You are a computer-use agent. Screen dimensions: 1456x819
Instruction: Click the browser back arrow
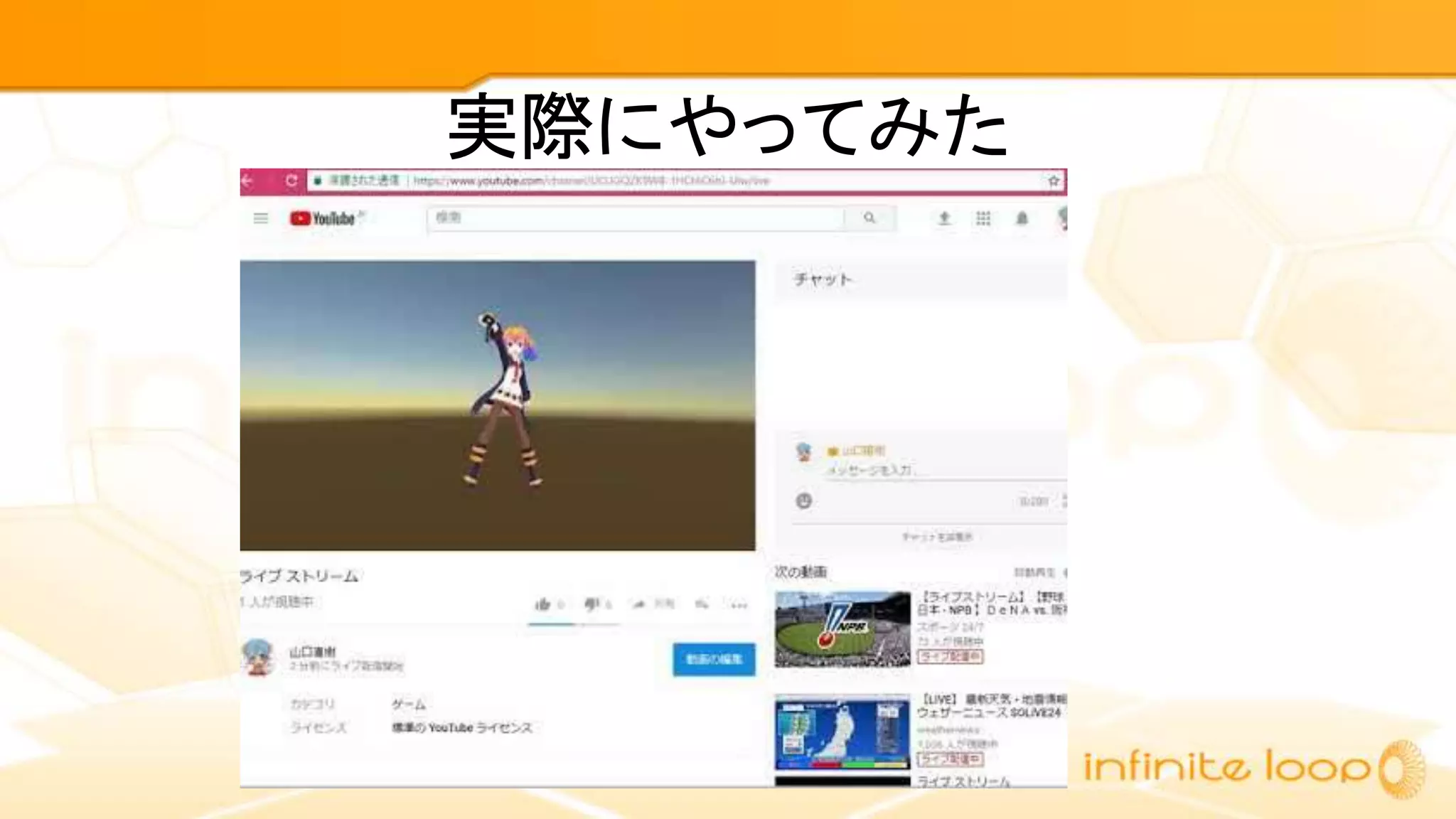tap(247, 181)
